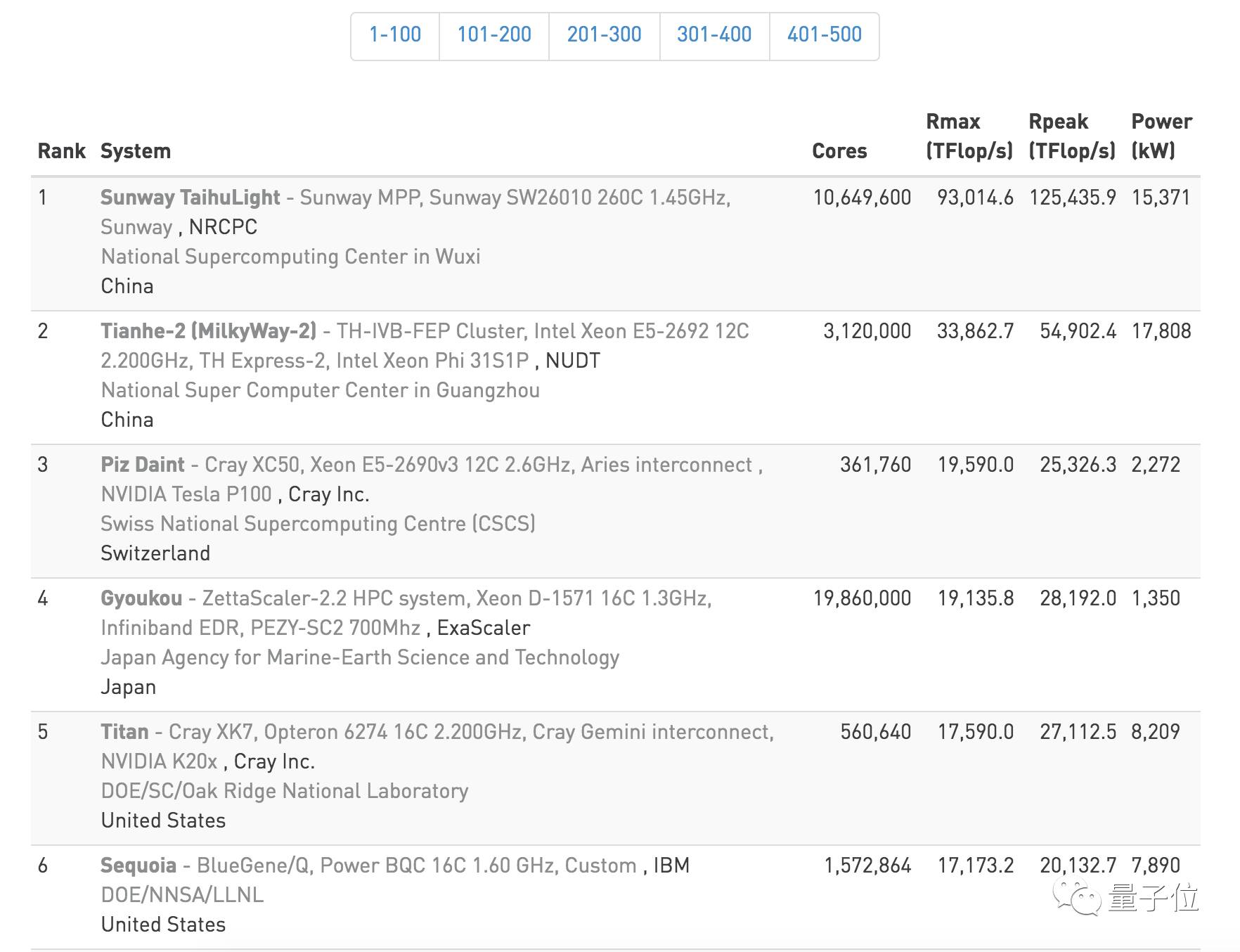Click the Rank column header

tap(62, 151)
